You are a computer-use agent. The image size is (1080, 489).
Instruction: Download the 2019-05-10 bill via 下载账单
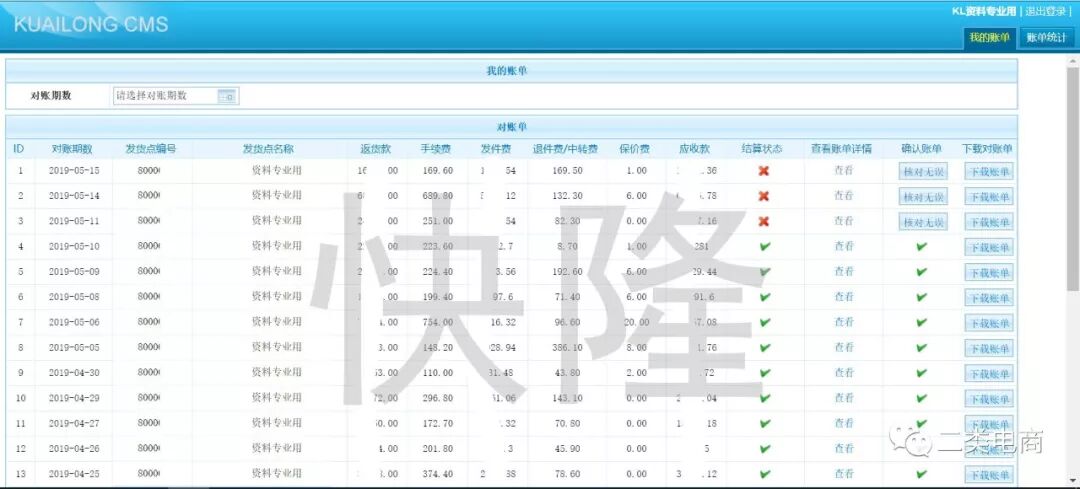988,247
